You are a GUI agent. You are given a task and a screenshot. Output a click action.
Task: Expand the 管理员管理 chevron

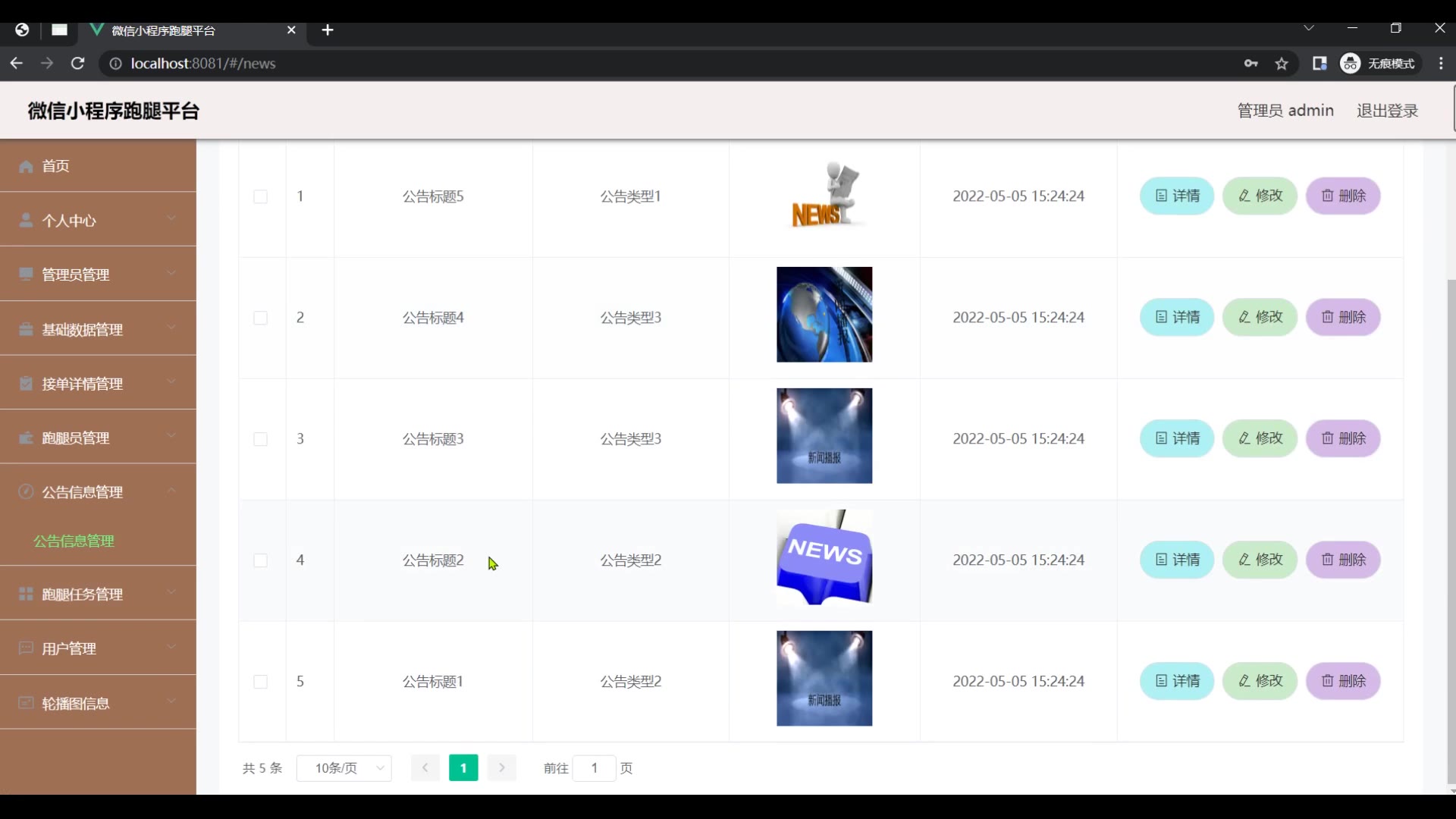pos(171,273)
